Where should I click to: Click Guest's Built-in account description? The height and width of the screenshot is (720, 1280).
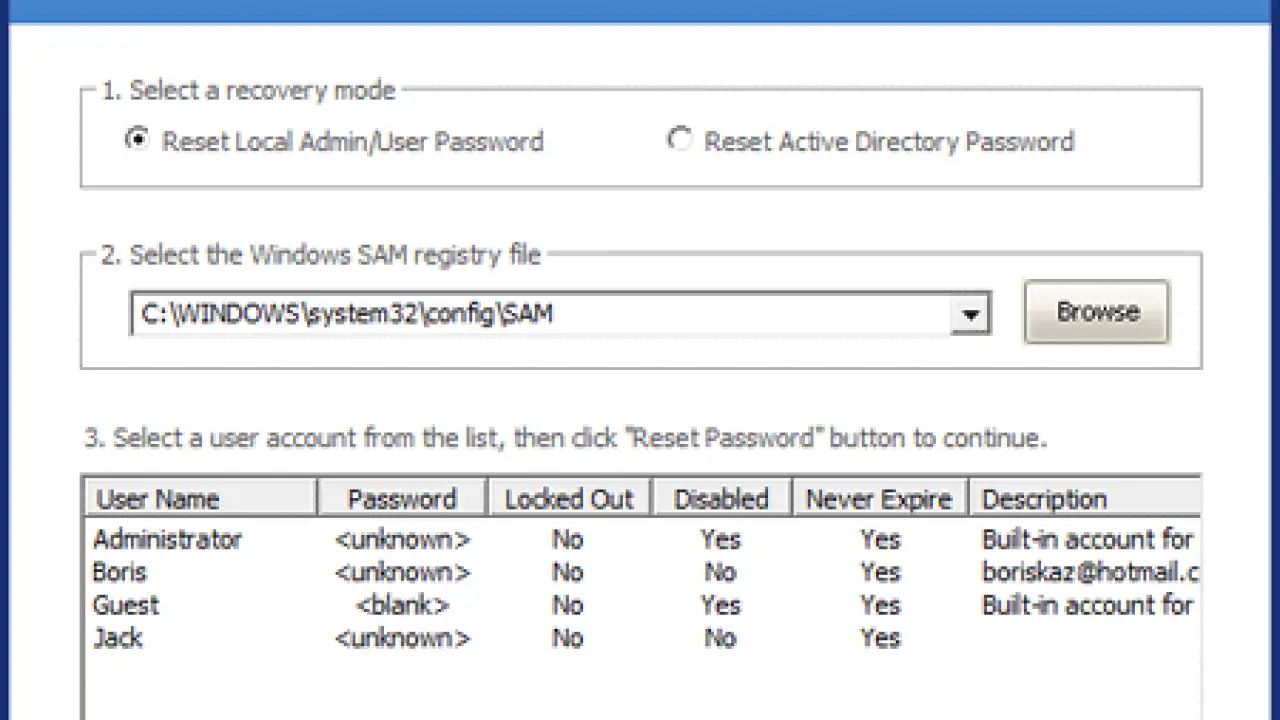click(1088, 606)
